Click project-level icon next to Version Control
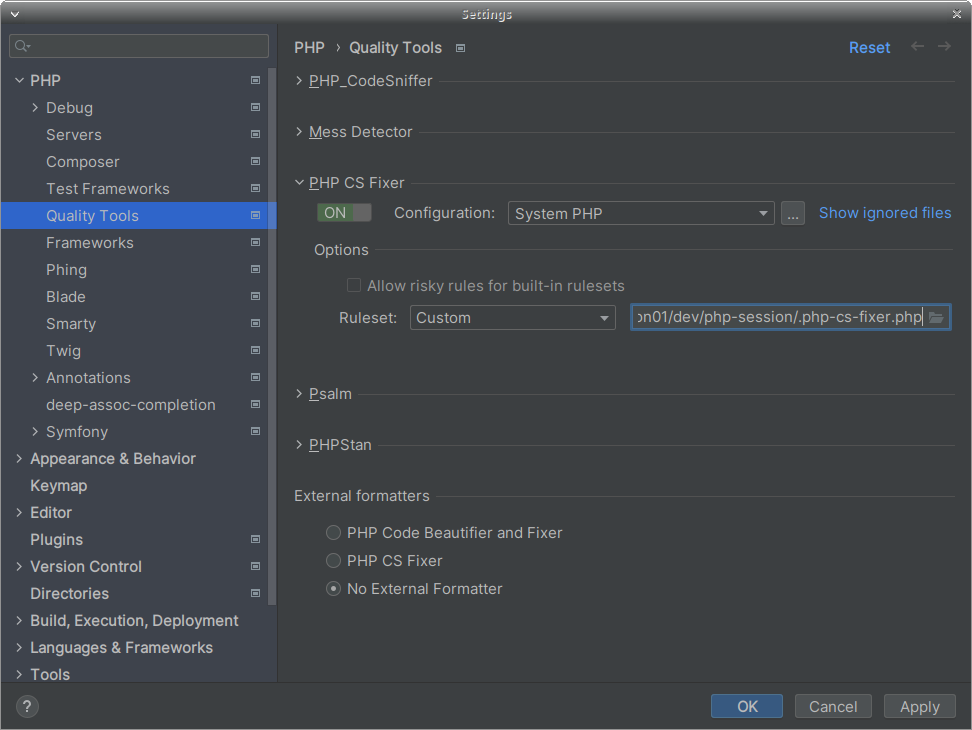The height and width of the screenshot is (730, 972). (x=255, y=566)
